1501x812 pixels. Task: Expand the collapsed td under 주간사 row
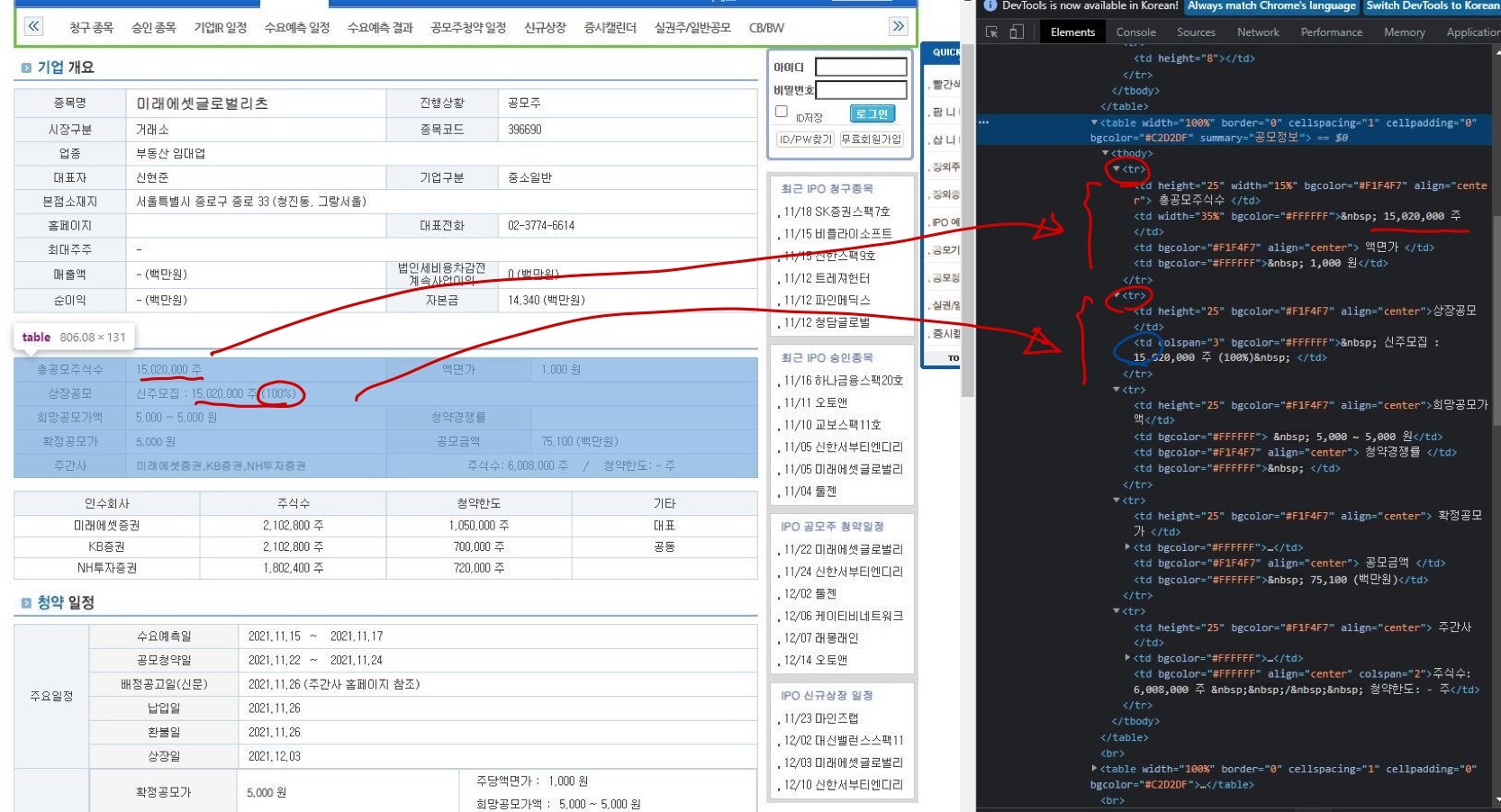coord(1127,658)
